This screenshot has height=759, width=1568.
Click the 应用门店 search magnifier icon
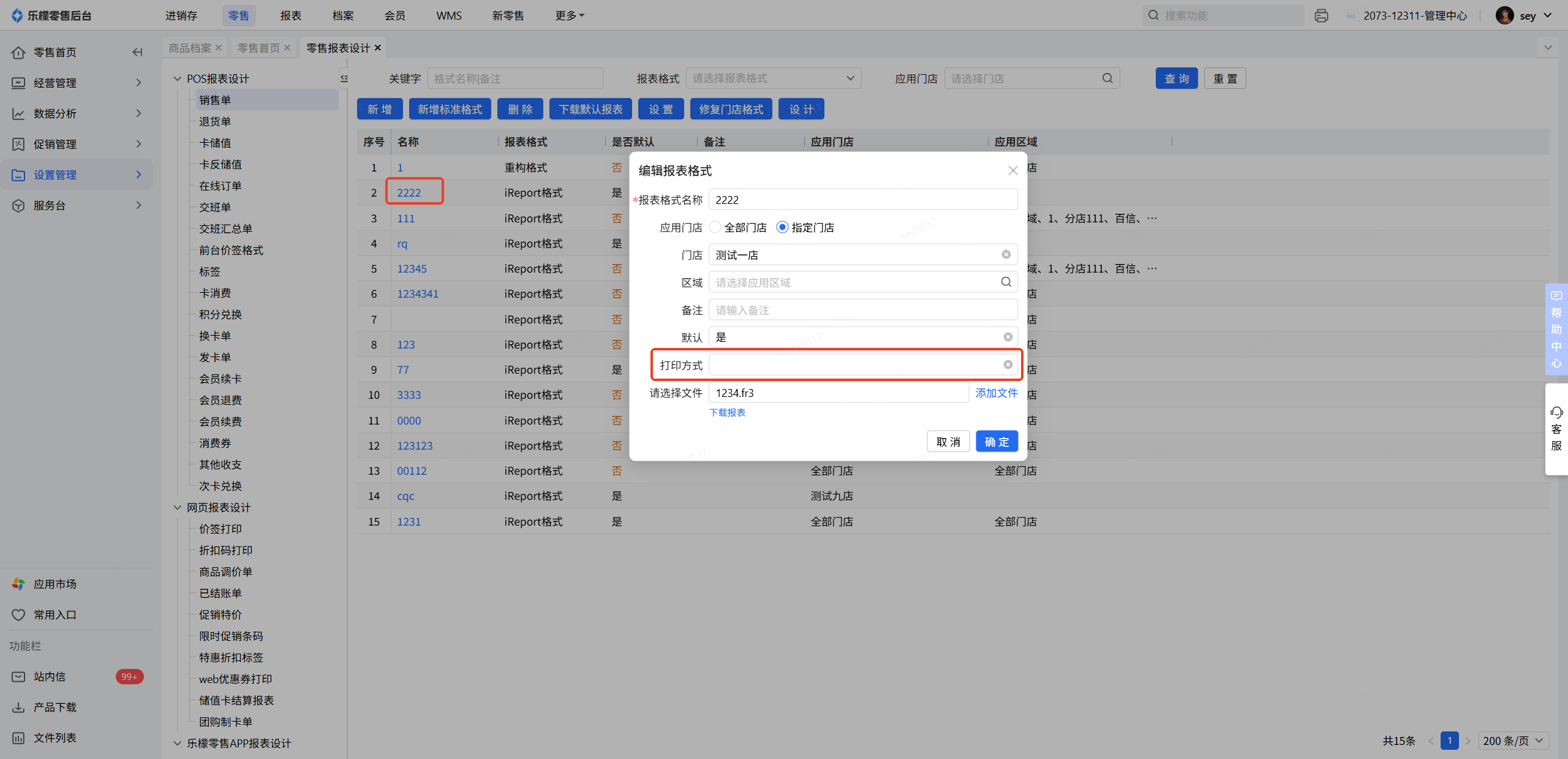(1107, 78)
